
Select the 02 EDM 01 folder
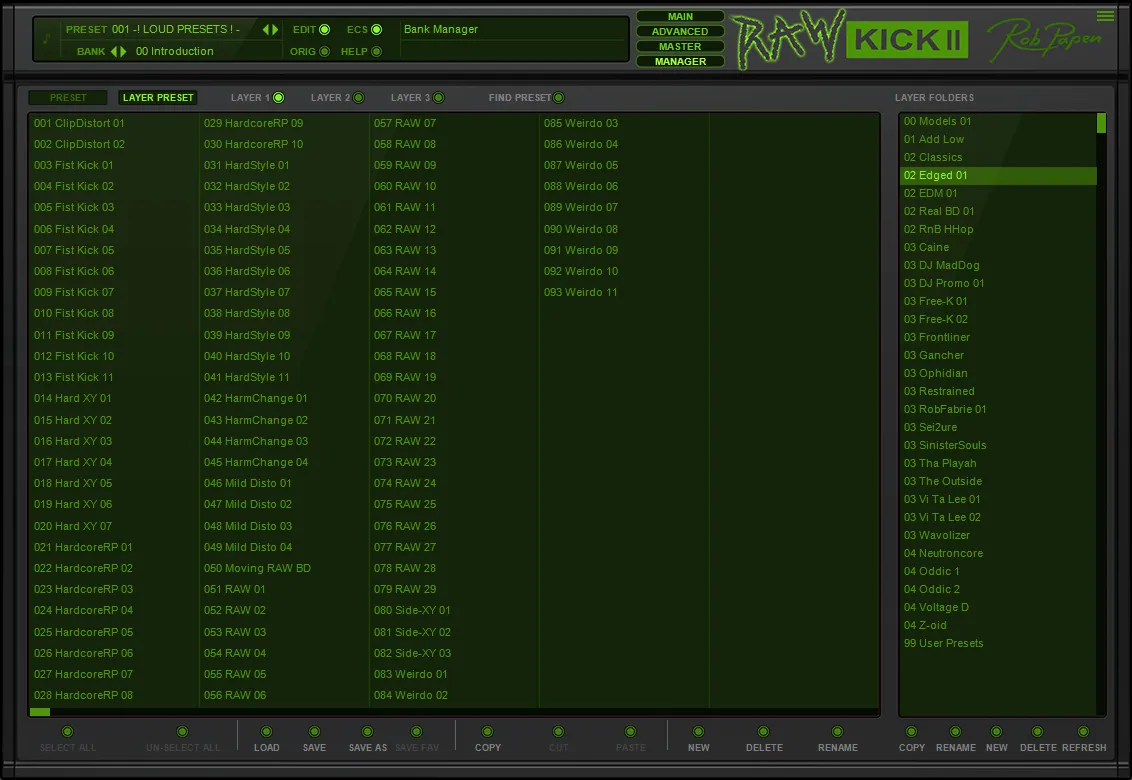tap(998, 194)
